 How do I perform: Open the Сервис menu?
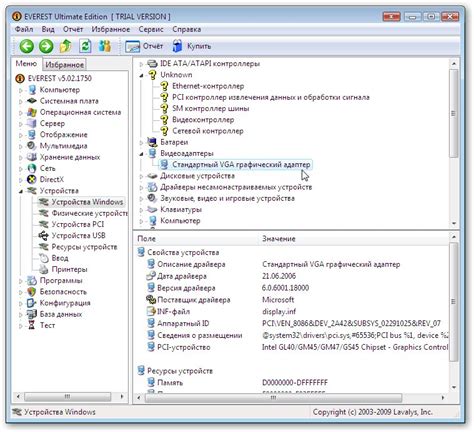coord(151,29)
